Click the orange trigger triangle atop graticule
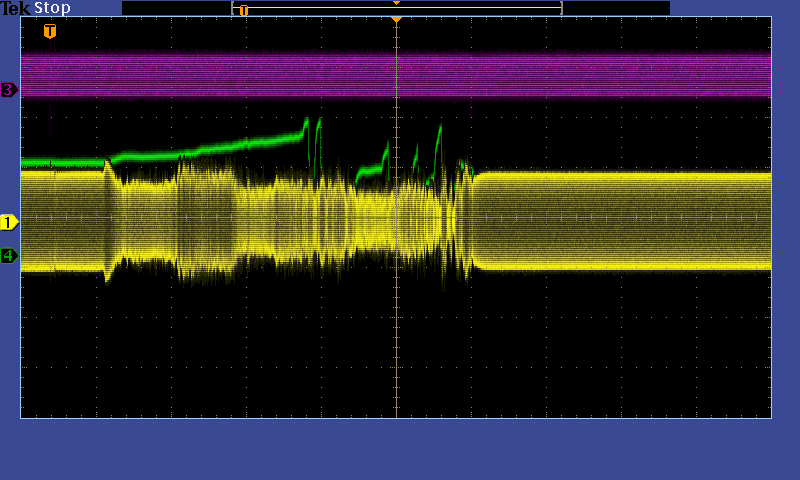This screenshot has height=480, width=800. [396, 19]
